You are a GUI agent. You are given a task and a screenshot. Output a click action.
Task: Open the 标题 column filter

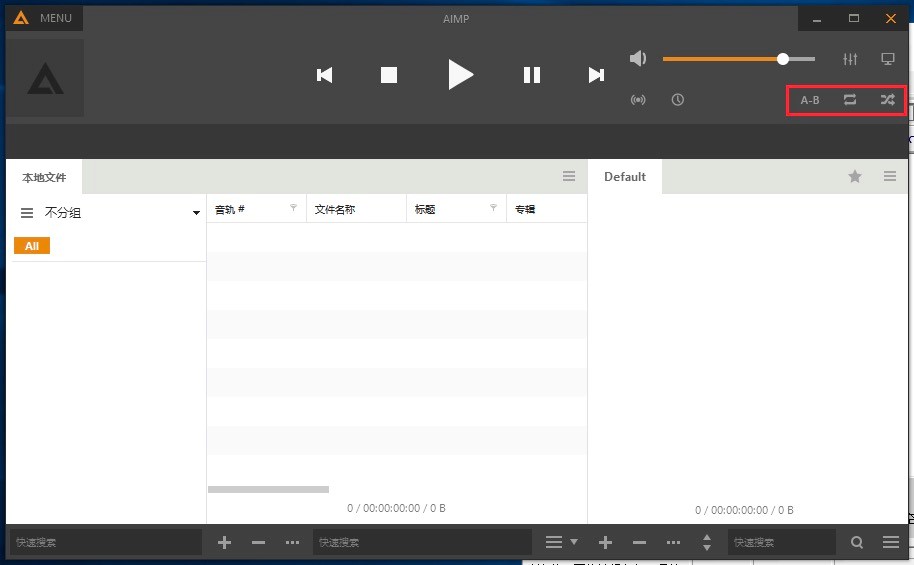click(x=493, y=209)
